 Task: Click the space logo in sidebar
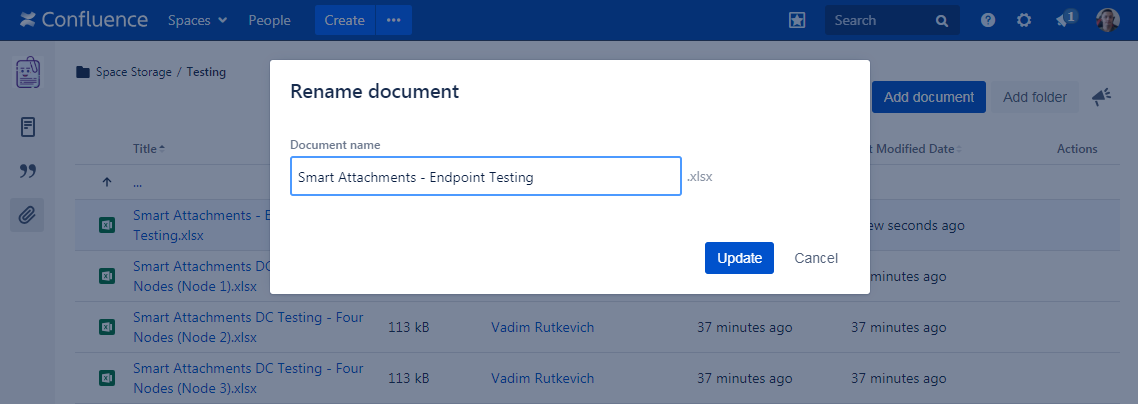pyautogui.click(x=28, y=73)
